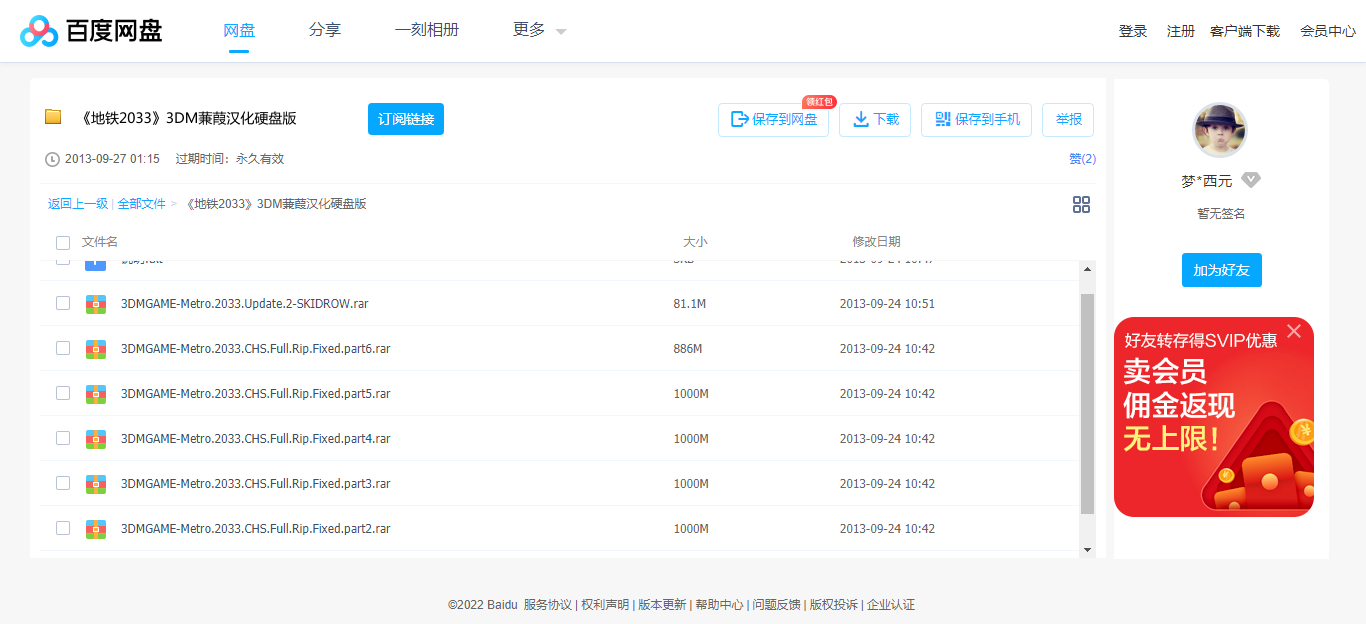The width and height of the screenshot is (1366, 624).
Task: Click the save-to-cloud icon on 保存到网盘 button
Action: click(x=740, y=119)
